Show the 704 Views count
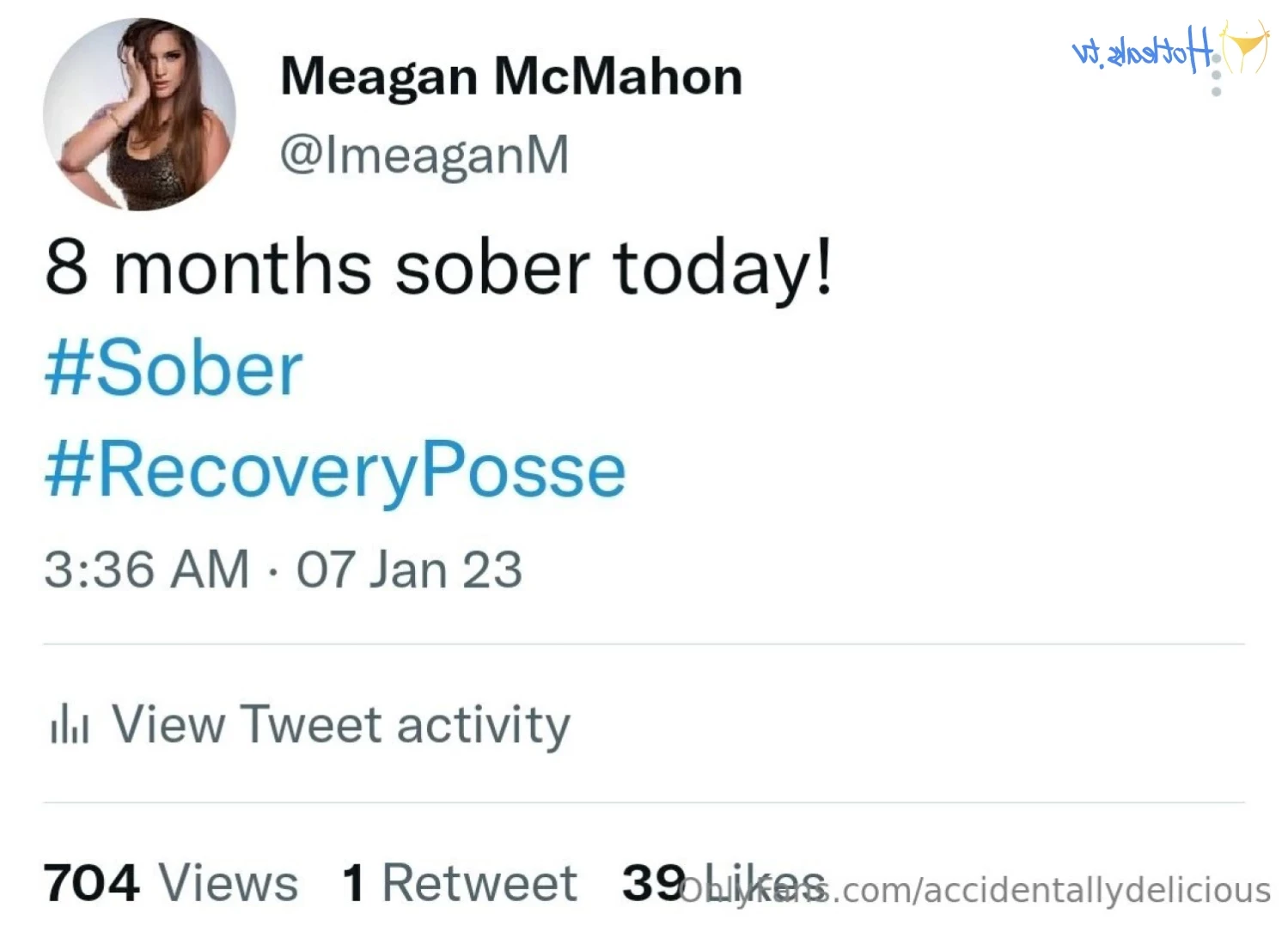This screenshot has width=1288, height=926. (x=170, y=883)
